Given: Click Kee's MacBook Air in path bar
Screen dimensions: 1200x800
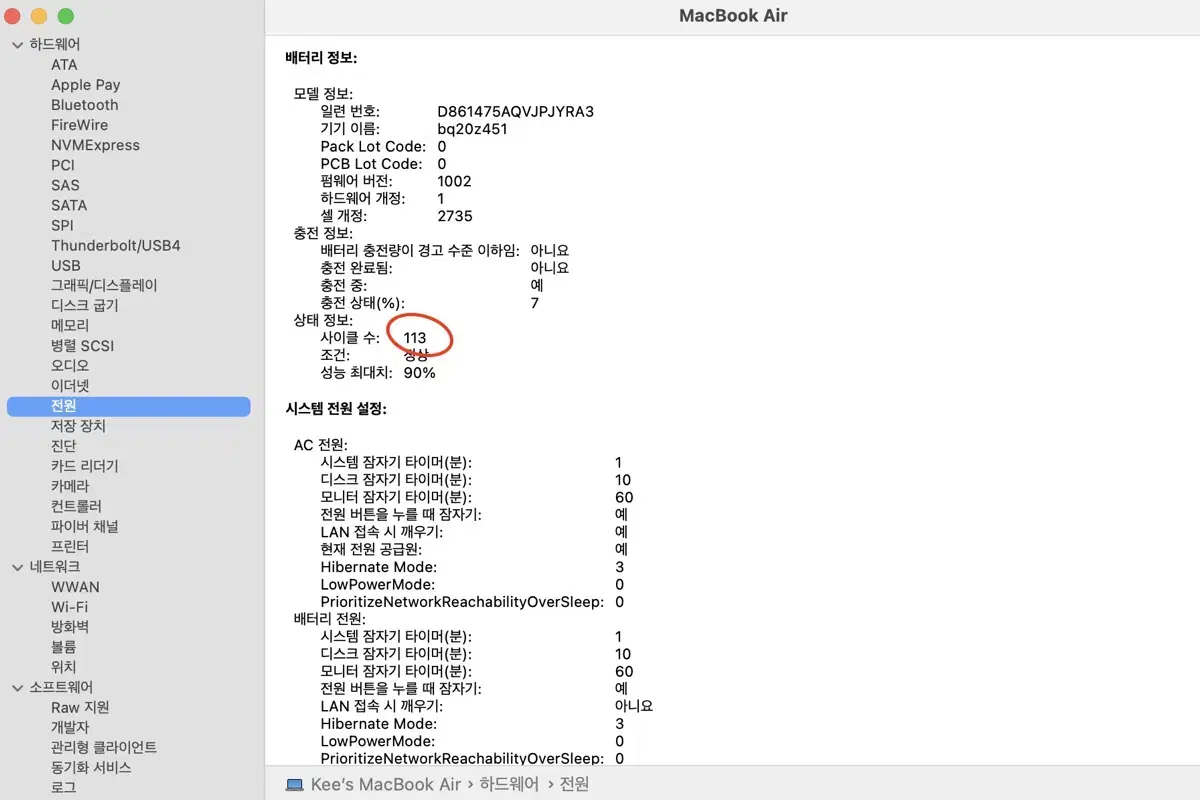Looking at the screenshot, I should click(387, 784).
